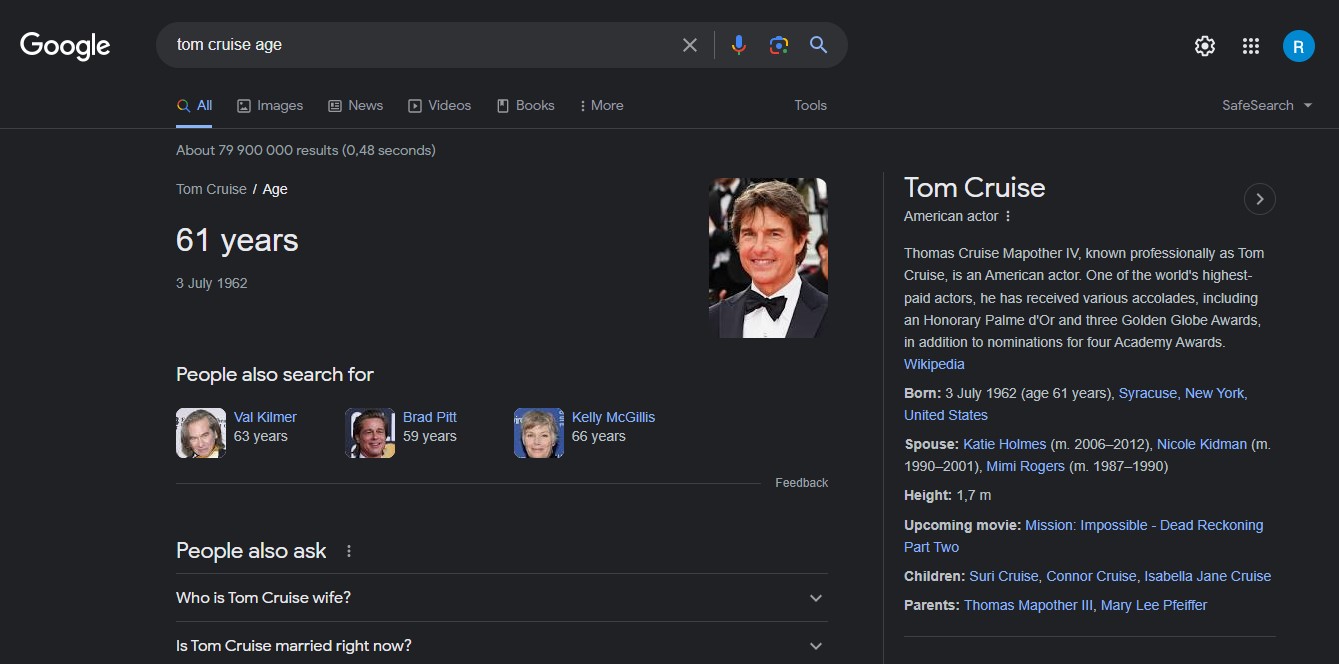Expand "Is Tom Cruise married right now?"
Screen dimensions: 1339x664
816,646
